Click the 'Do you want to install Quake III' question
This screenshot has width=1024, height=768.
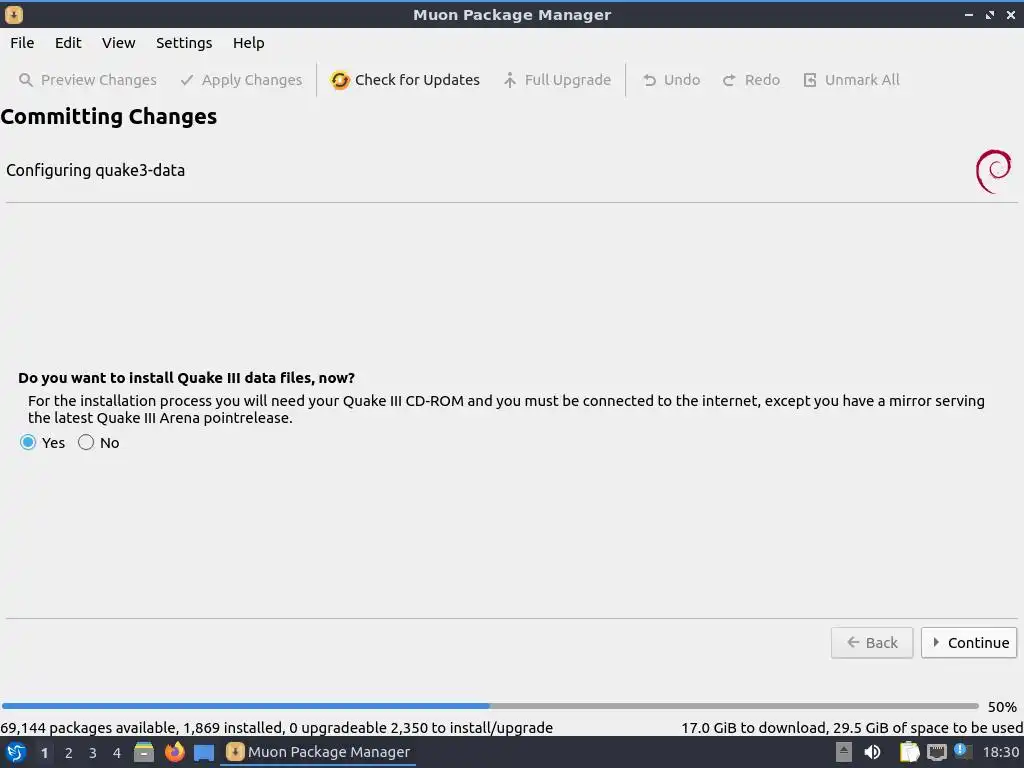coord(186,378)
